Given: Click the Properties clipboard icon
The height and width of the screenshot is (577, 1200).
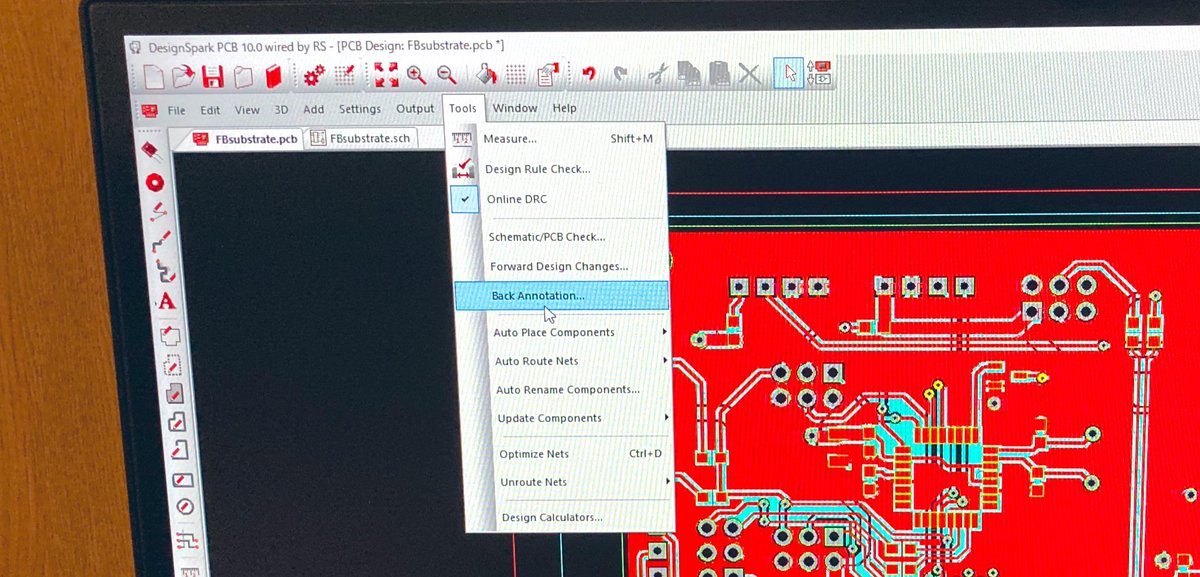Looking at the screenshot, I should click(546, 75).
